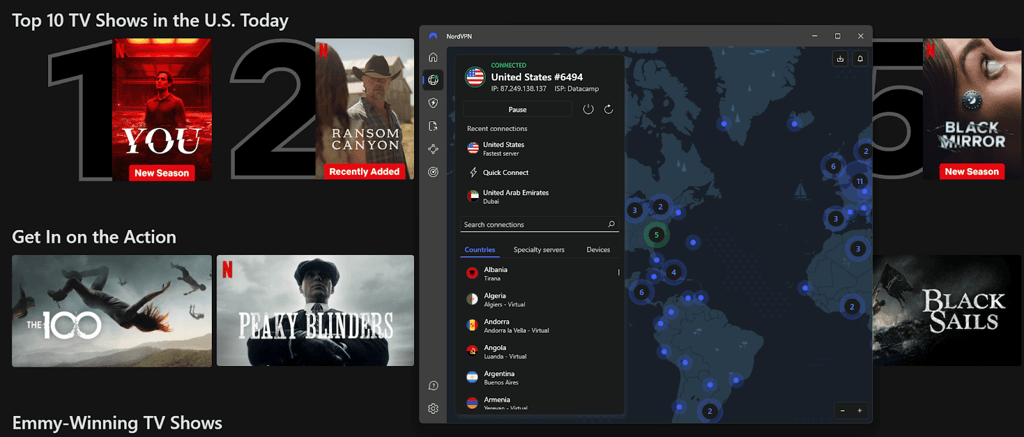Open the NordVPN Home sidebar icon
Screen dimensions: 1024x437
click(432, 57)
